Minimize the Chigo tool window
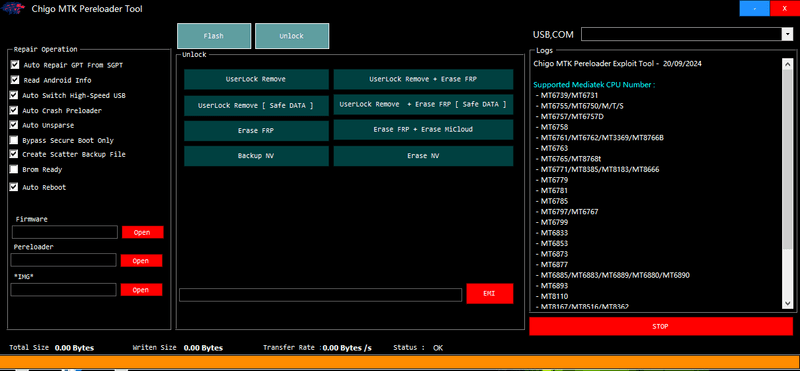This screenshot has width=800, height=371. click(755, 8)
